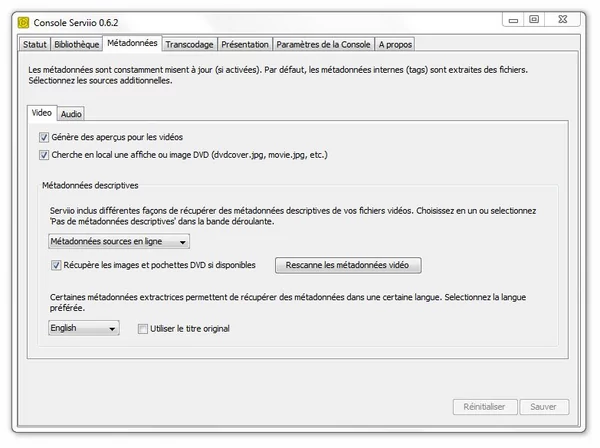Switch to the Audio sub-tab
Image resolution: width=600 pixels, height=448 pixels.
71,114
